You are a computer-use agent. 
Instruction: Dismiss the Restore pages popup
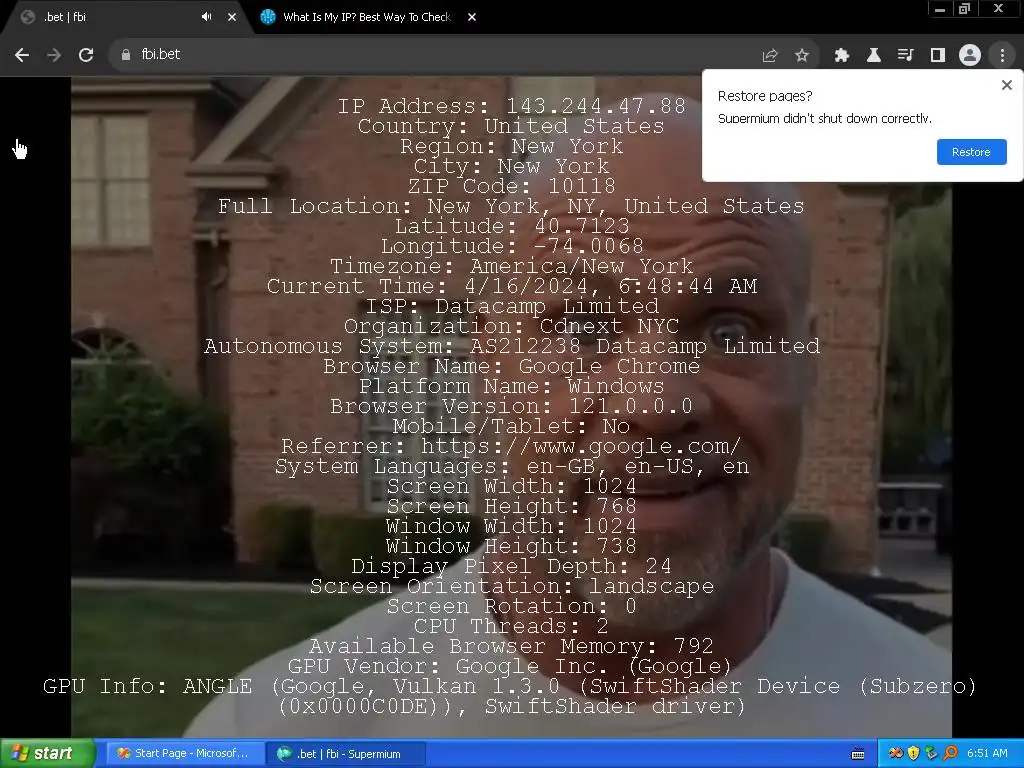1006,85
